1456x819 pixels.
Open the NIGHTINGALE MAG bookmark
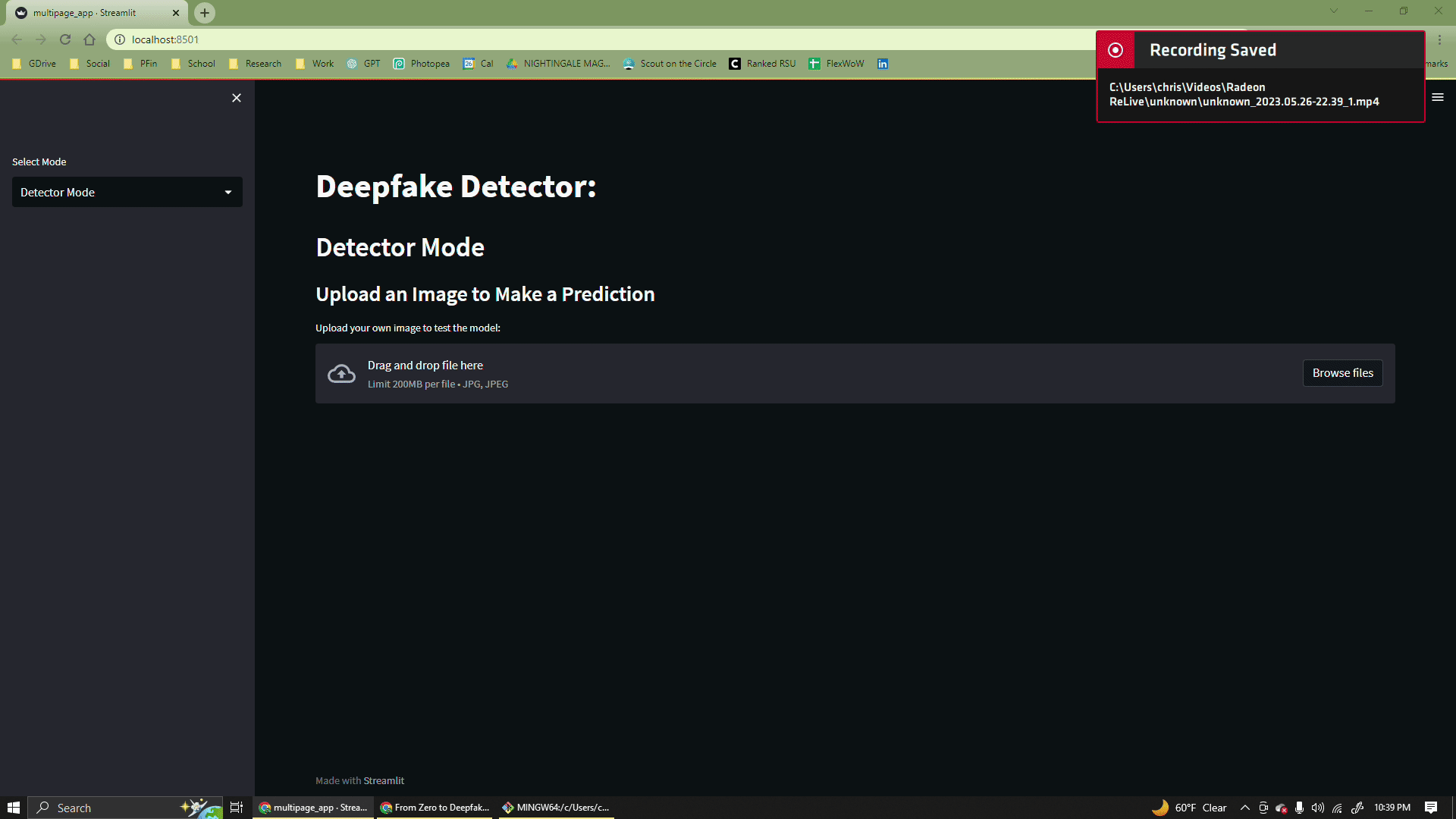tap(558, 64)
